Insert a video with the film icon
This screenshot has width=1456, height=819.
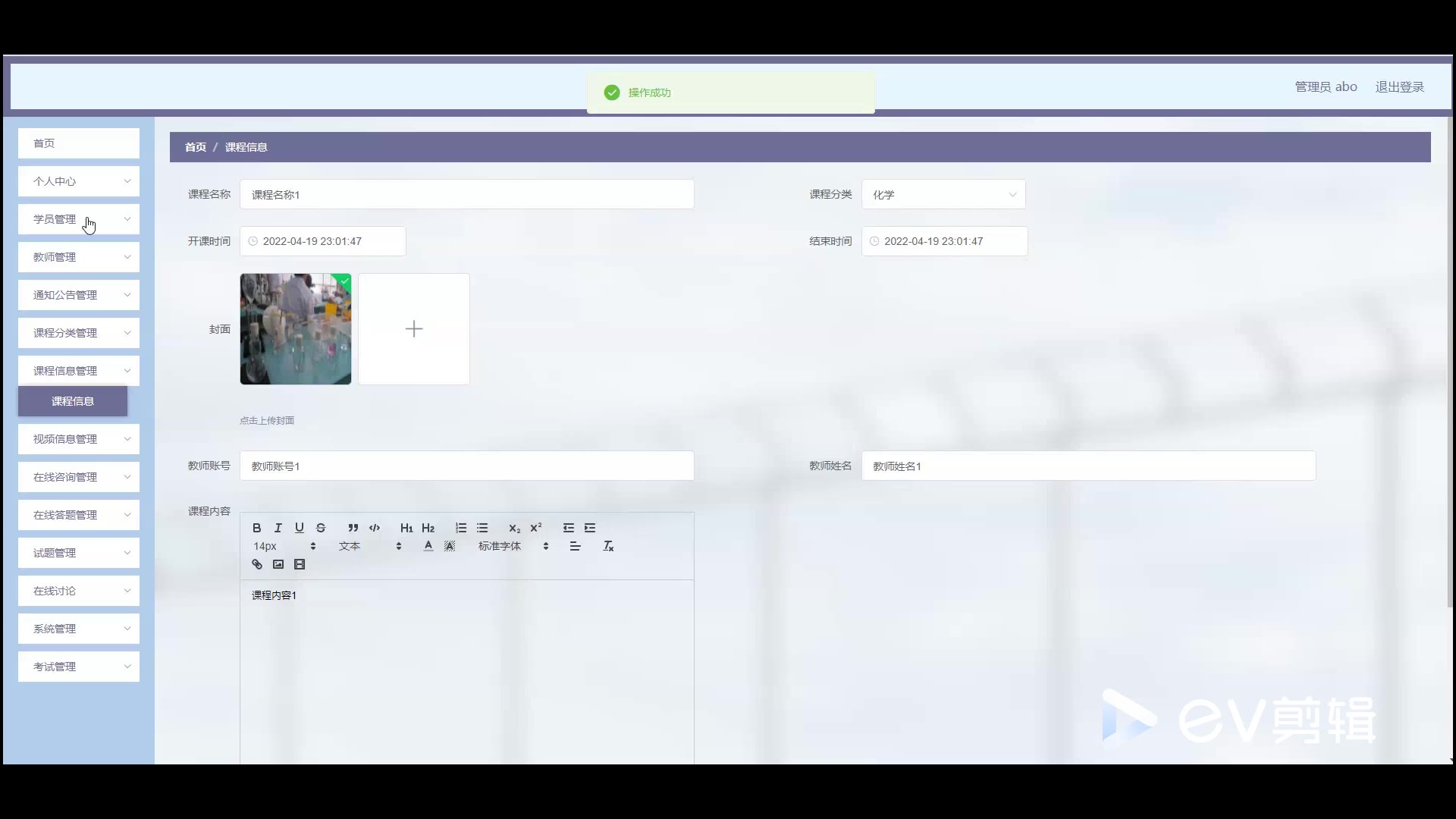pyautogui.click(x=300, y=564)
